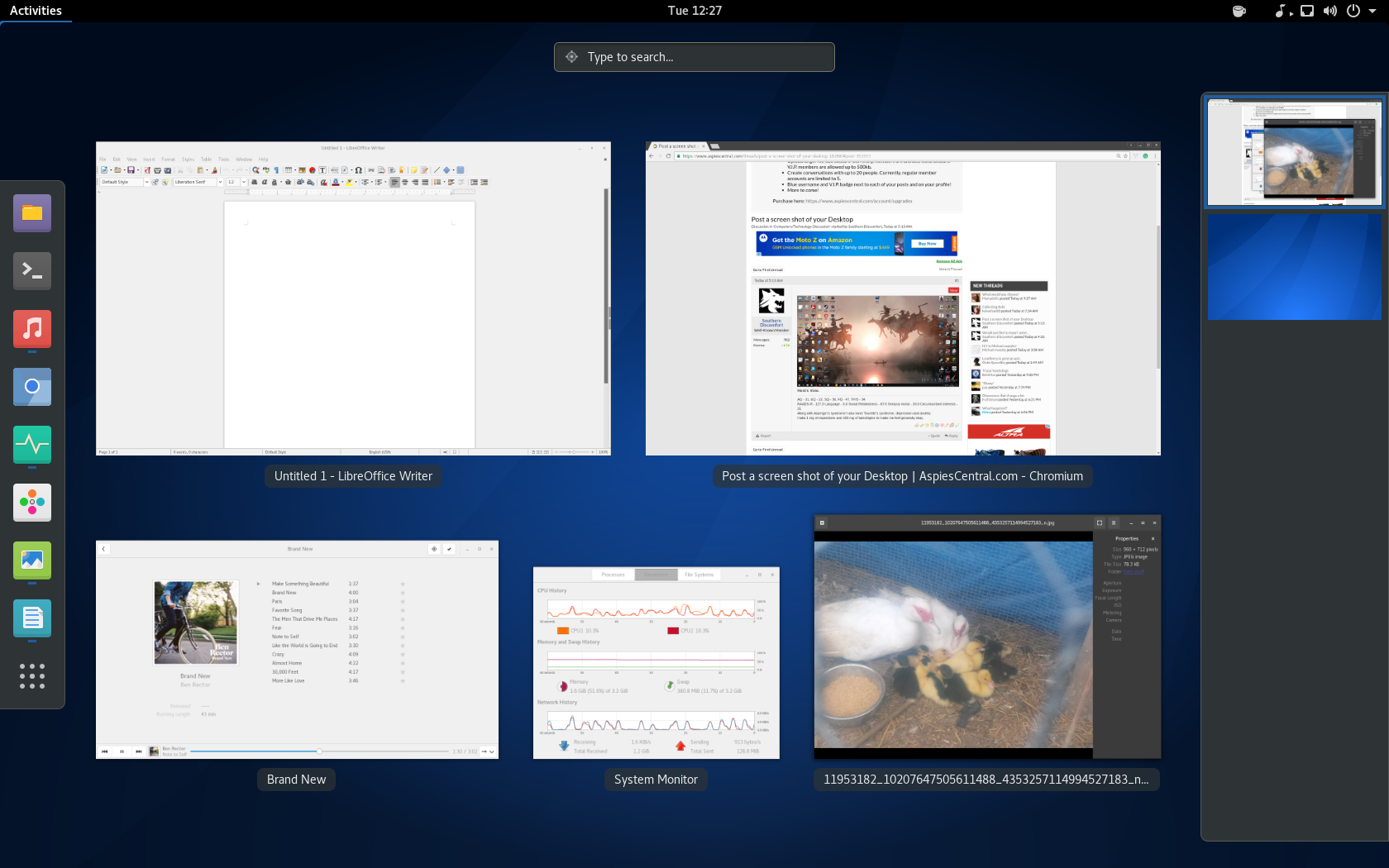Click the Activities button
The height and width of the screenshot is (868, 1389).
tap(36, 11)
